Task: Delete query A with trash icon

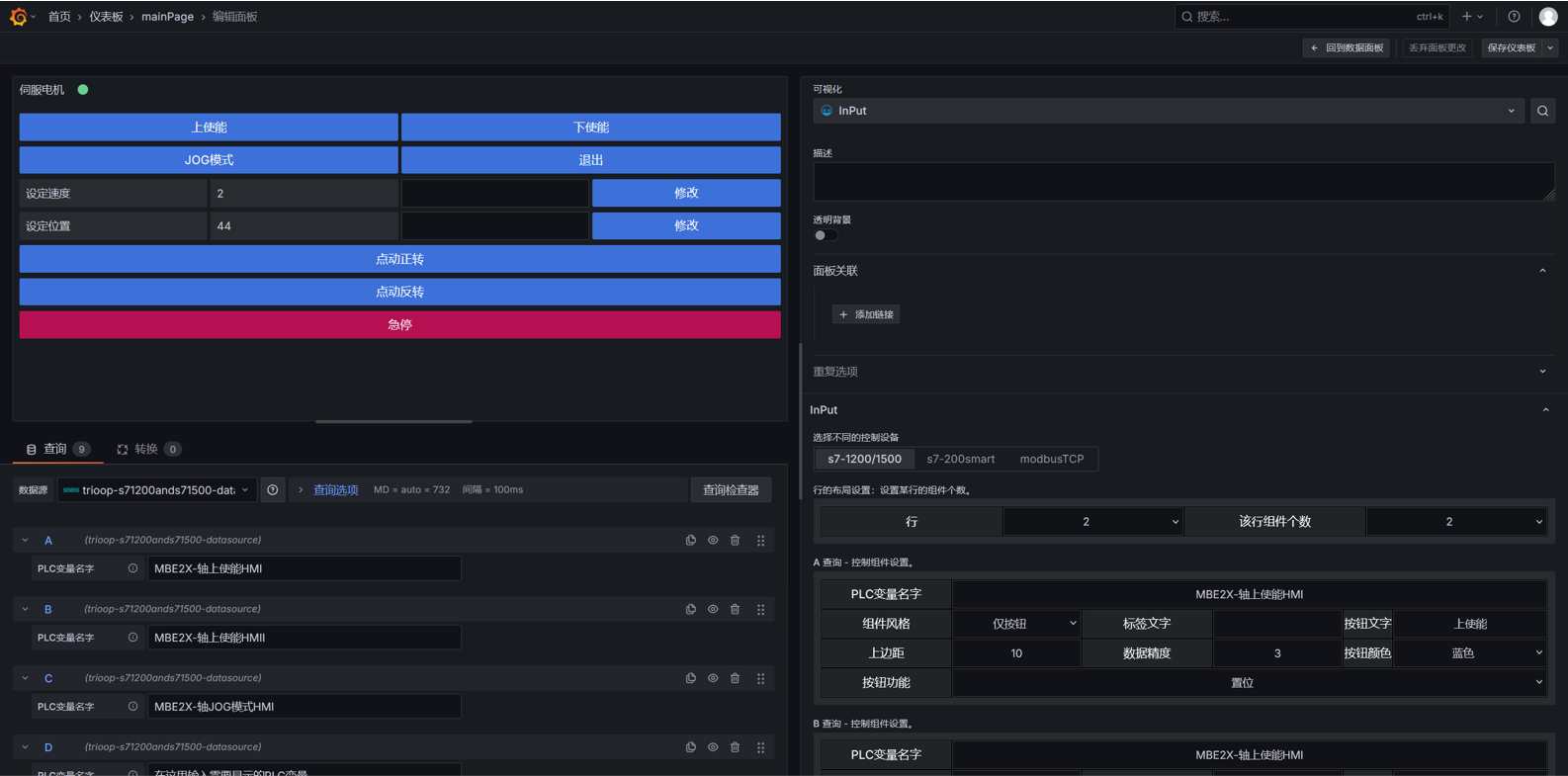Action: click(x=735, y=541)
